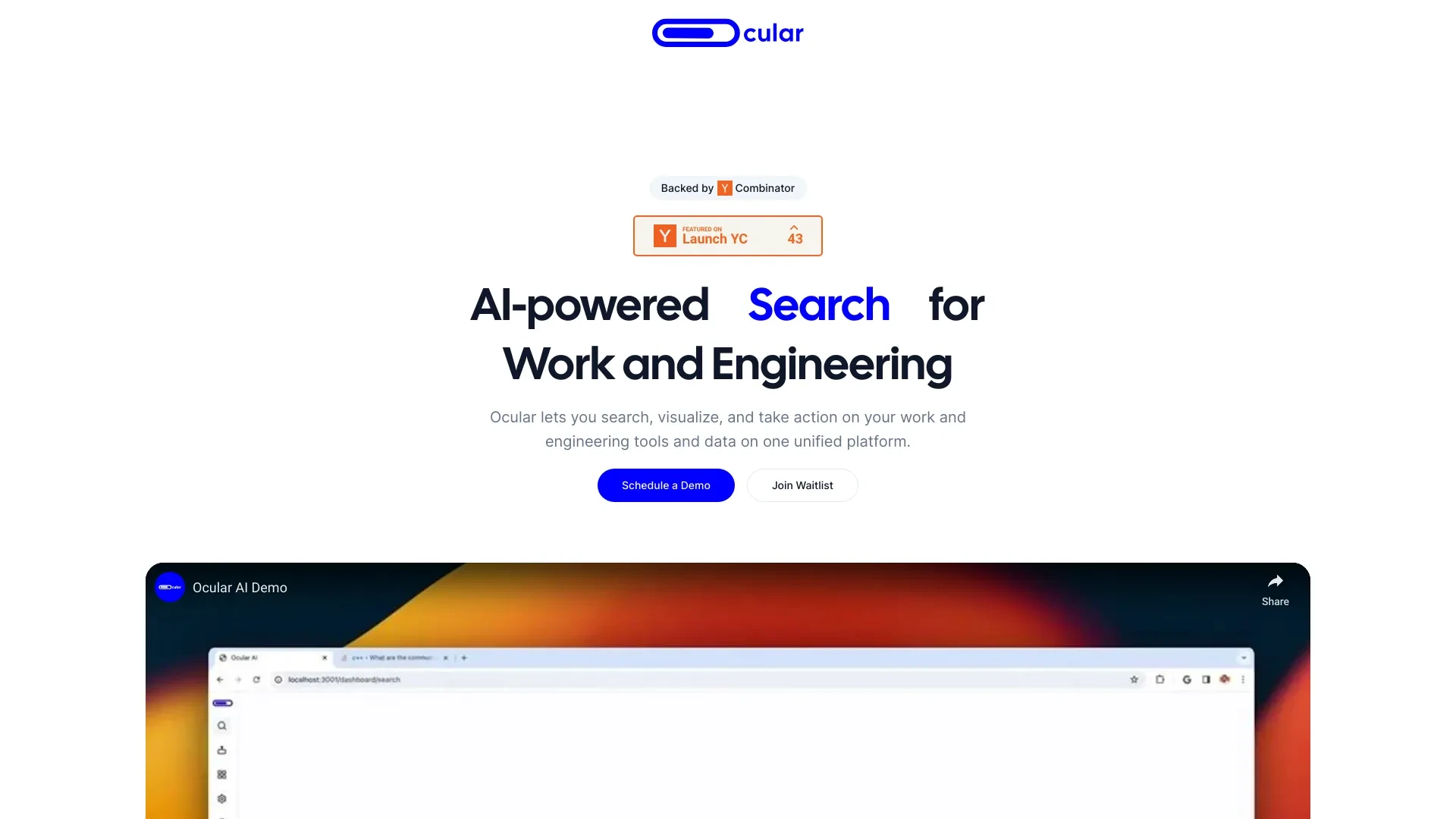Click the settings gear icon in demo sidebar
This screenshot has height=819, width=1456.
223,798
